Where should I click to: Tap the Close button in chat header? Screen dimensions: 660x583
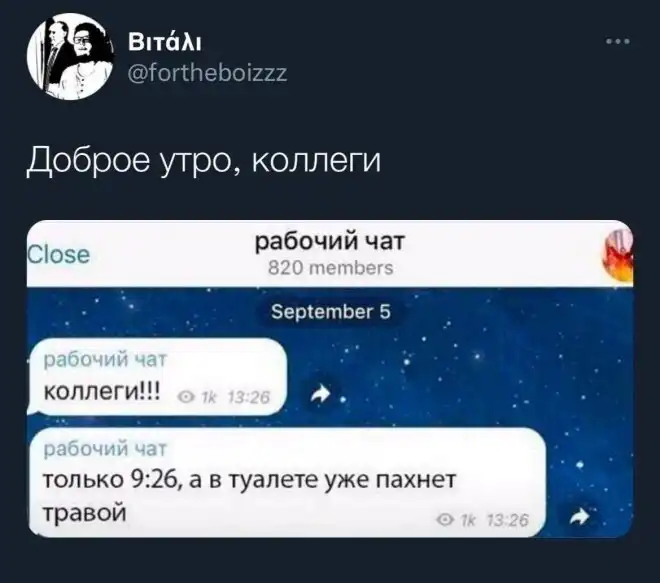point(58,254)
